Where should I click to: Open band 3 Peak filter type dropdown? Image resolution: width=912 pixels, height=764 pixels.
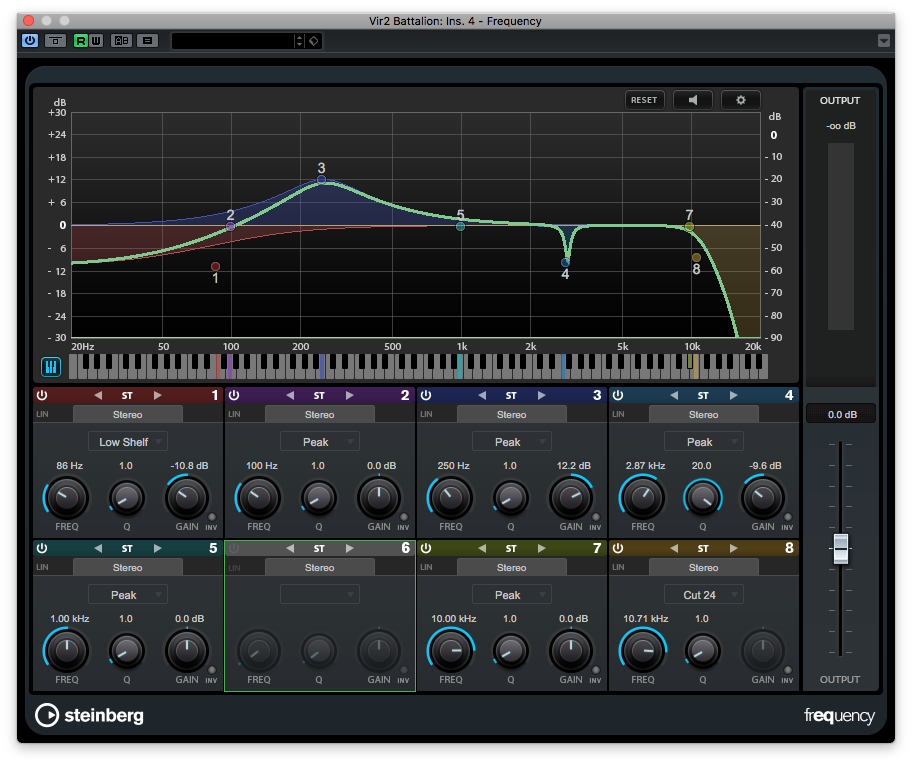[x=512, y=442]
